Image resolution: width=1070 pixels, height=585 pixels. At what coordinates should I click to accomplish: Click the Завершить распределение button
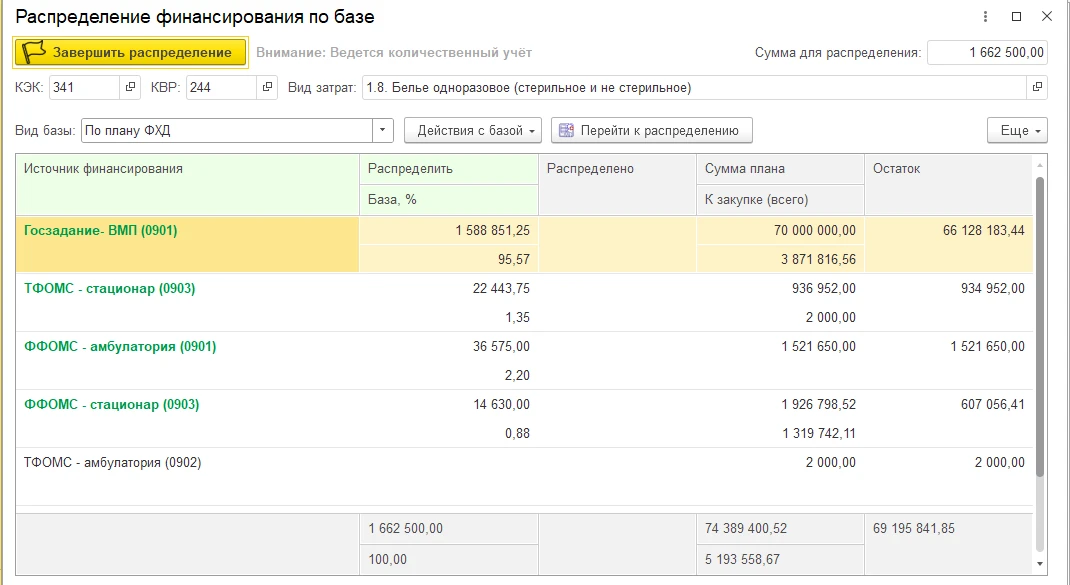130,53
